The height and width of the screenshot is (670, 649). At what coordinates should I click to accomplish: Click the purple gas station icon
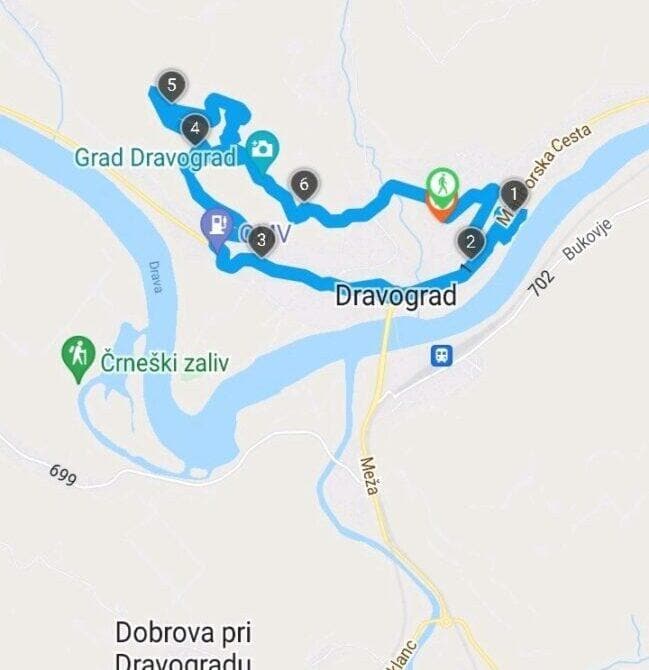217,226
